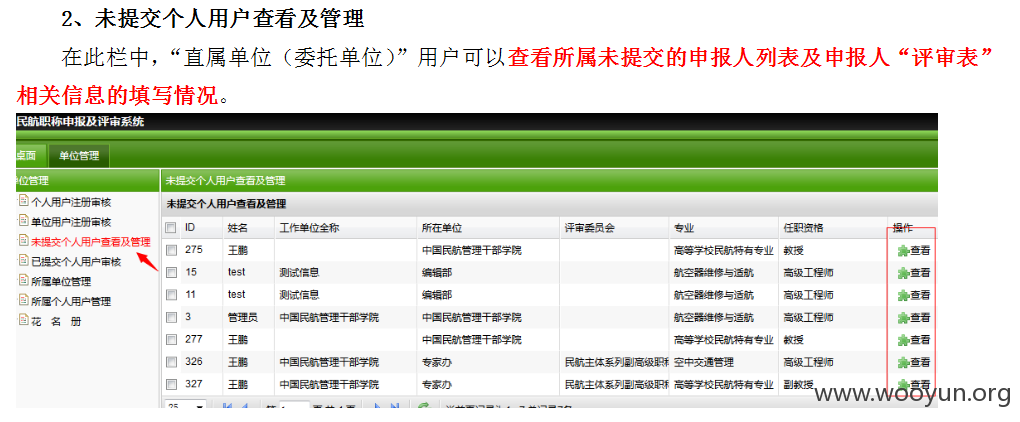Image resolution: width=1020 pixels, height=422 pixels.
Task: Click the 查看 view icon for ID 275
Action: [903, 250]
